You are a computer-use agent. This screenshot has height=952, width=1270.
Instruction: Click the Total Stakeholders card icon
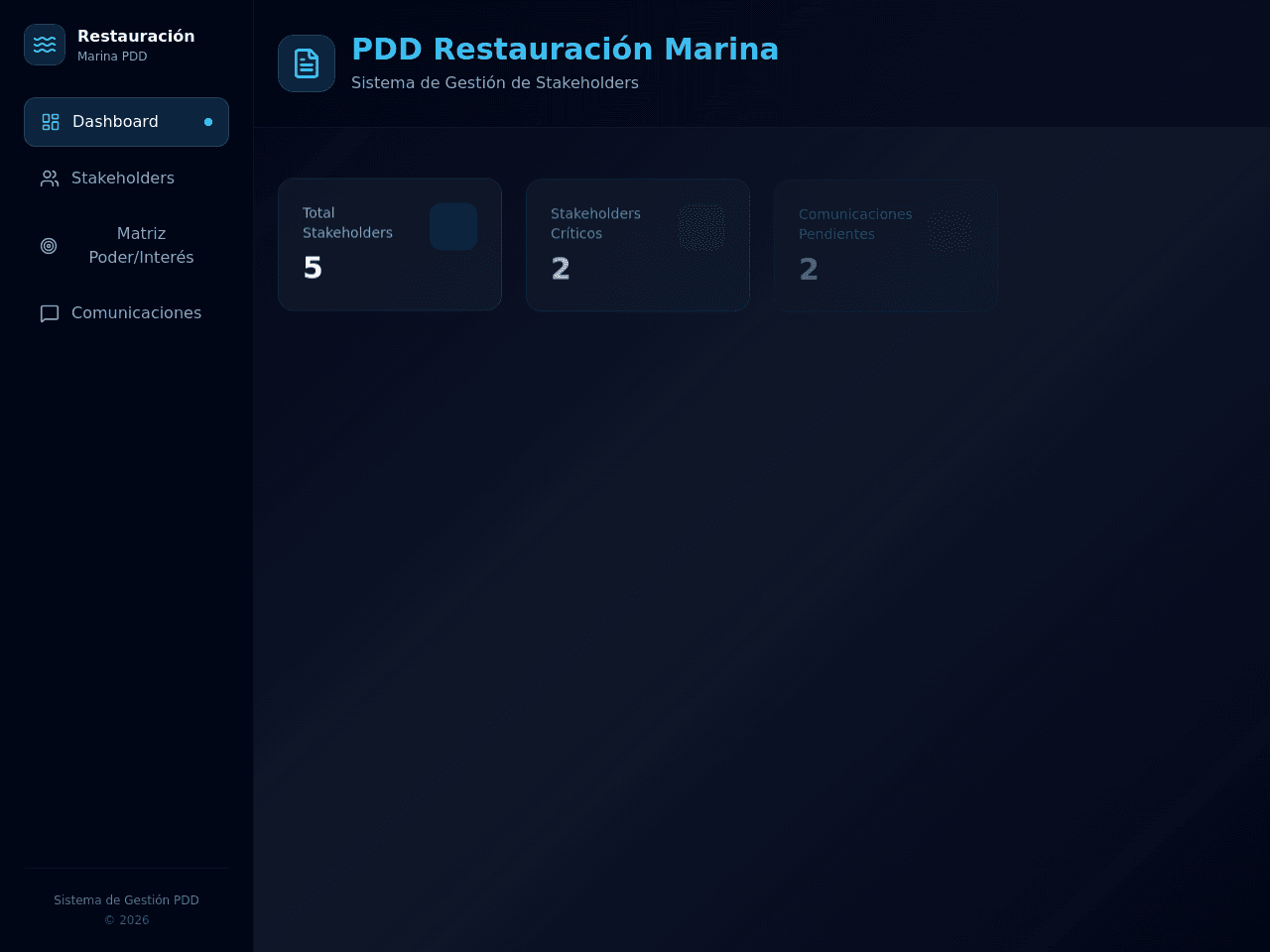point(453,226)
